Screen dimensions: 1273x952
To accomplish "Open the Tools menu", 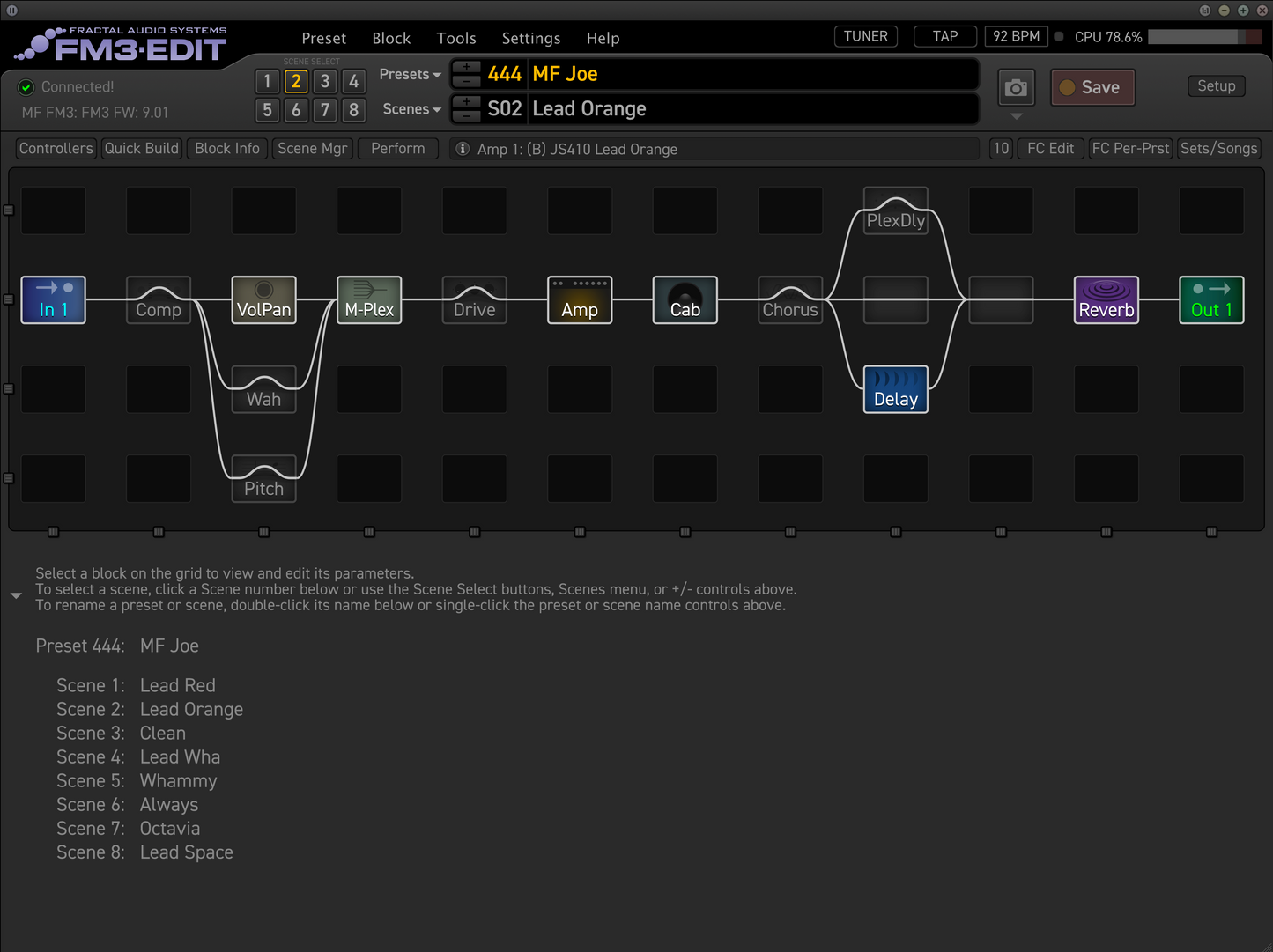I will [455, 38].
